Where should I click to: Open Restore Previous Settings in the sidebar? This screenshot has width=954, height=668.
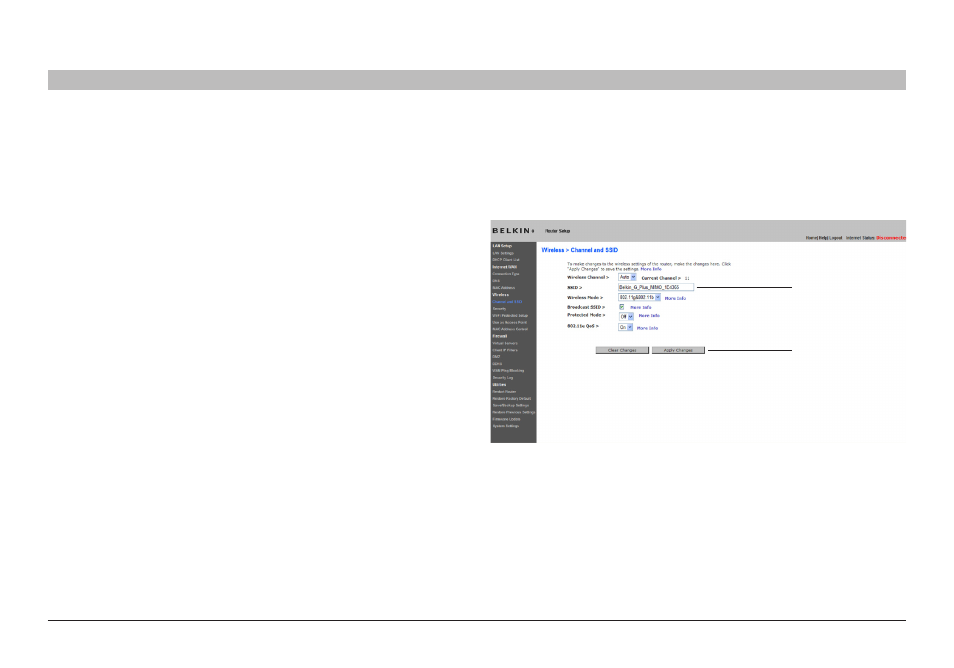(514, 412)
